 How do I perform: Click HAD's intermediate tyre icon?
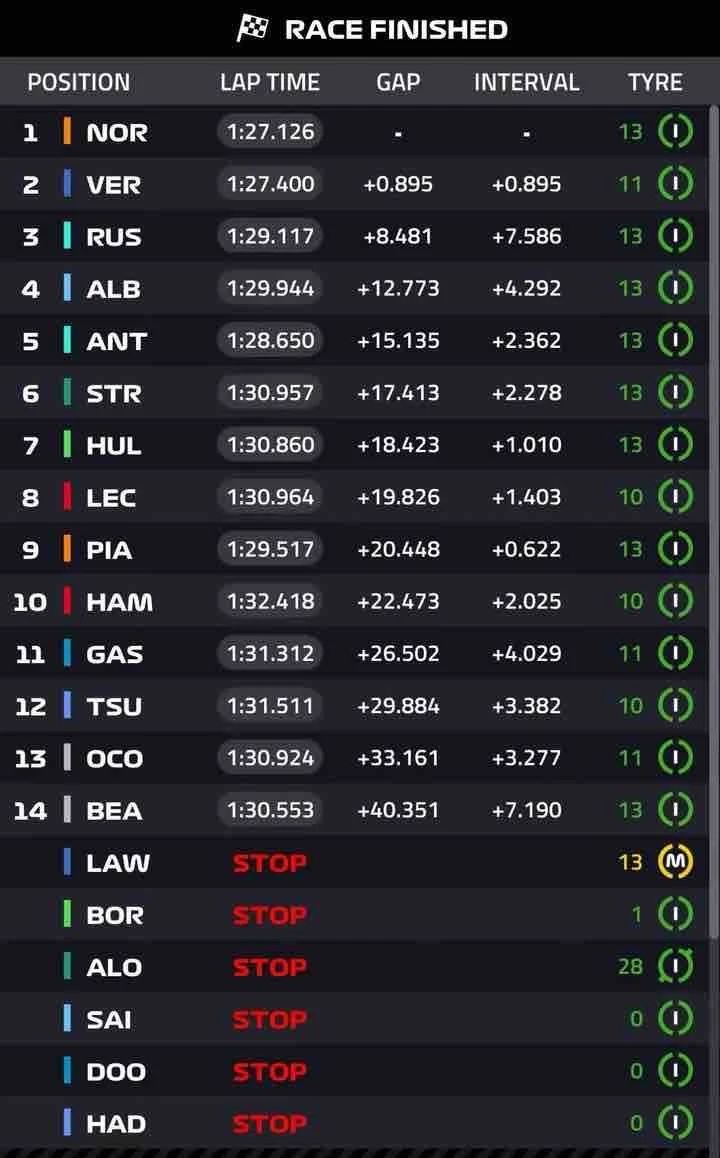tap(675, 1123)
